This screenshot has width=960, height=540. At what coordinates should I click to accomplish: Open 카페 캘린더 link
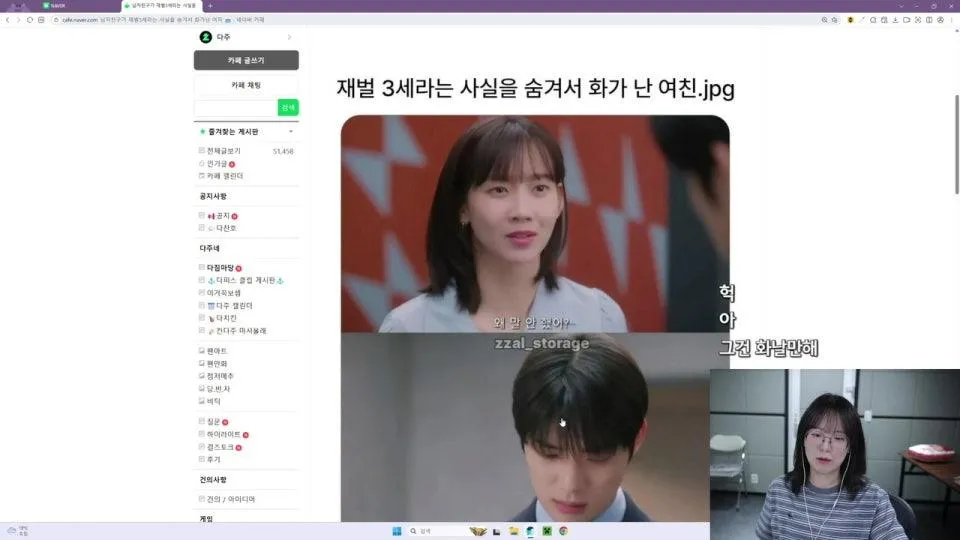tap(225, 176)
